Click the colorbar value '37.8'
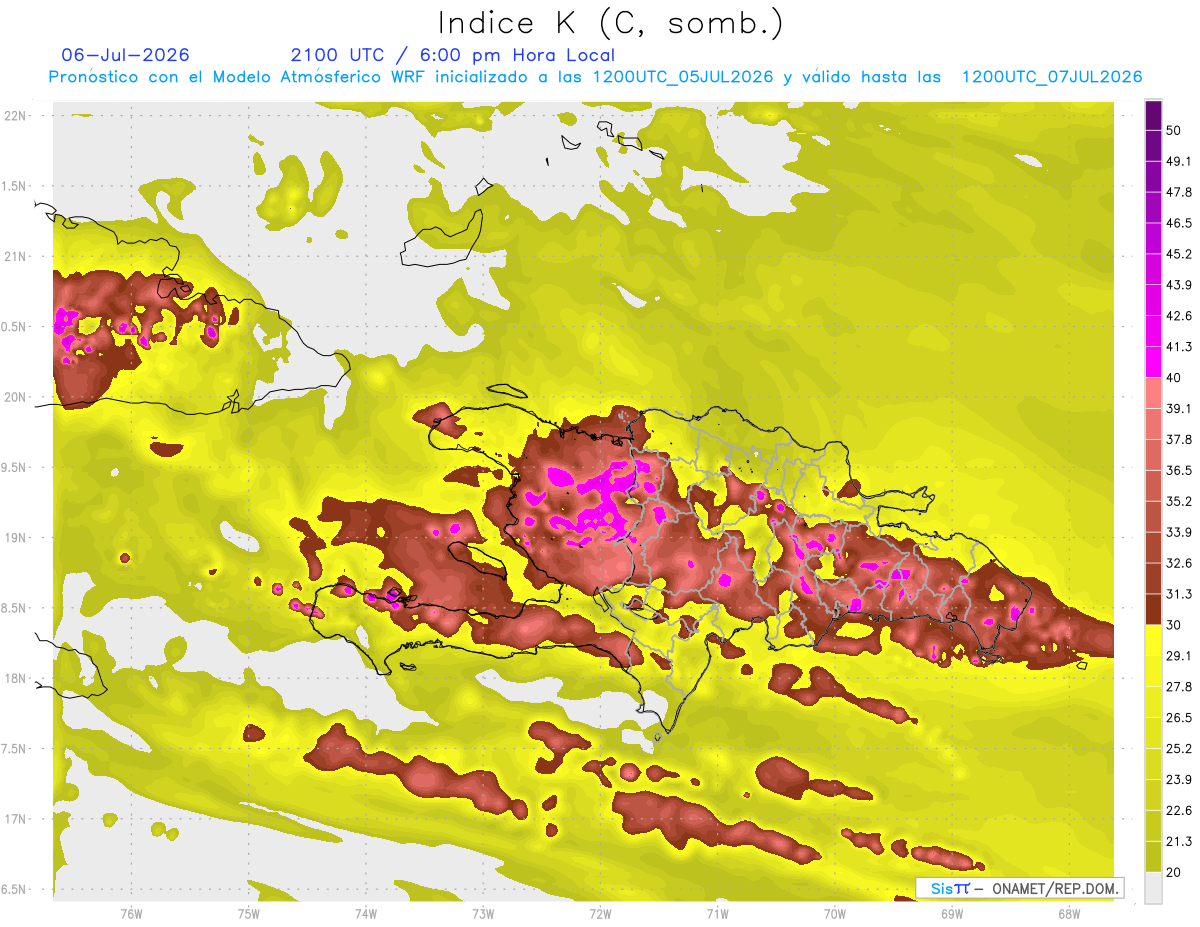1200x927 pixels. click(1179, 439)
